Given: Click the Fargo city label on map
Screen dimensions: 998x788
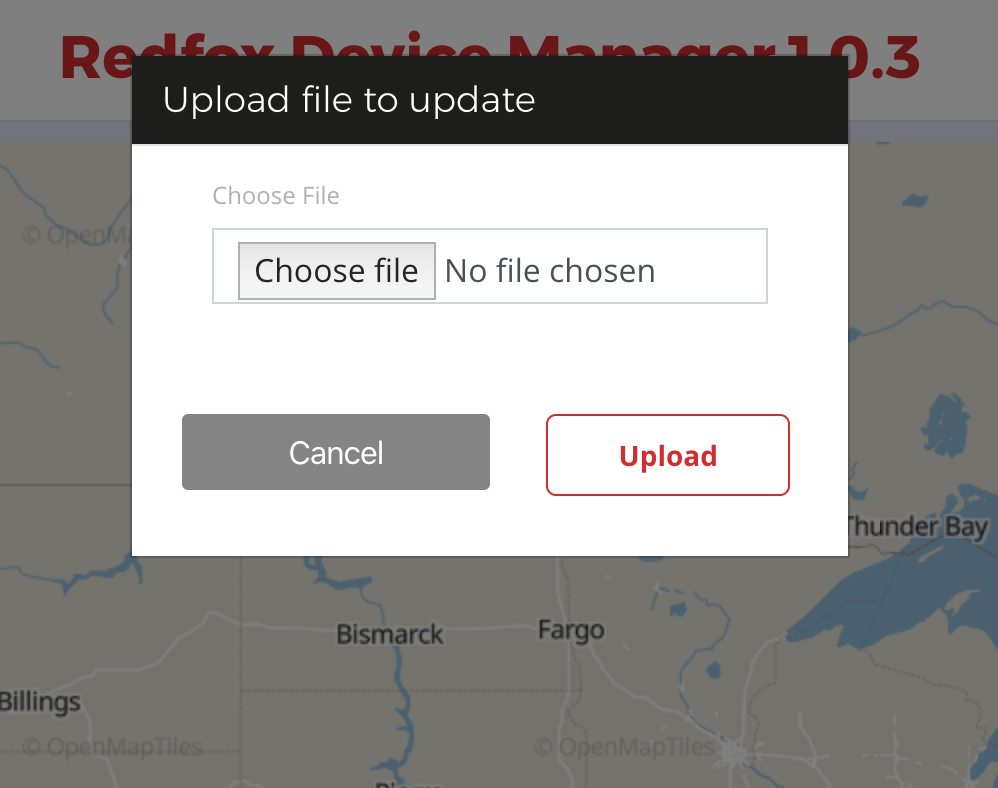Looking at the screenshot, I should pos(571,630).
